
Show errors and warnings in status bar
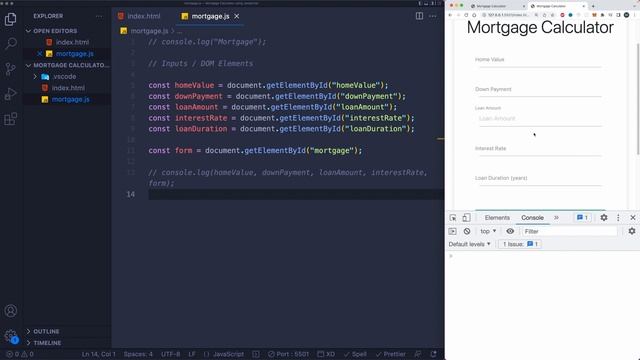coord(20,354)
